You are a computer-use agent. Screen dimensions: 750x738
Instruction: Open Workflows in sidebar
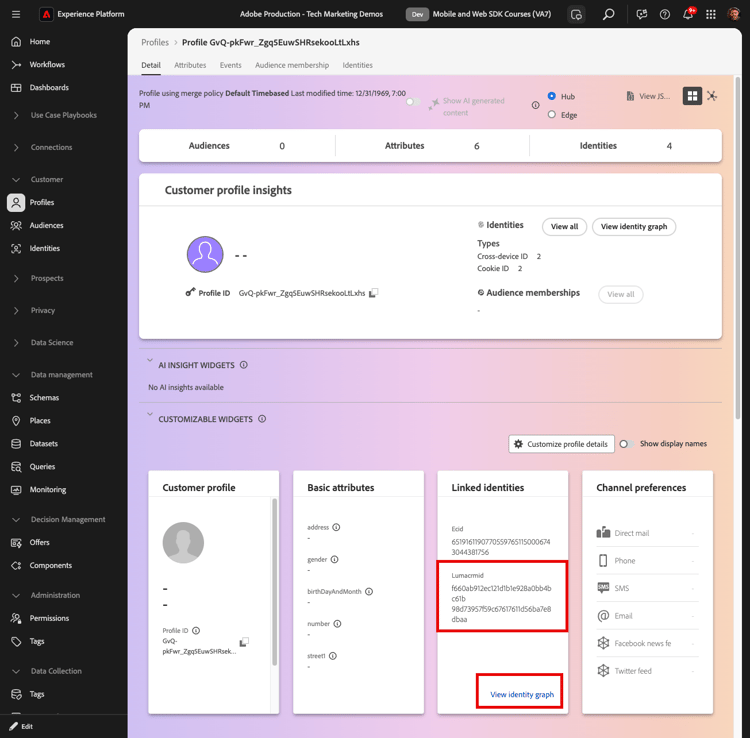pyautogui.click(x=47, y=65)
